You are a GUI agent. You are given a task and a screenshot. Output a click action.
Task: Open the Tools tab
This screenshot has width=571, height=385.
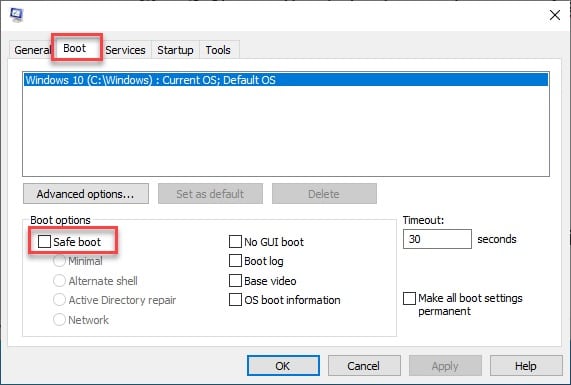click(x=218, y=50)
